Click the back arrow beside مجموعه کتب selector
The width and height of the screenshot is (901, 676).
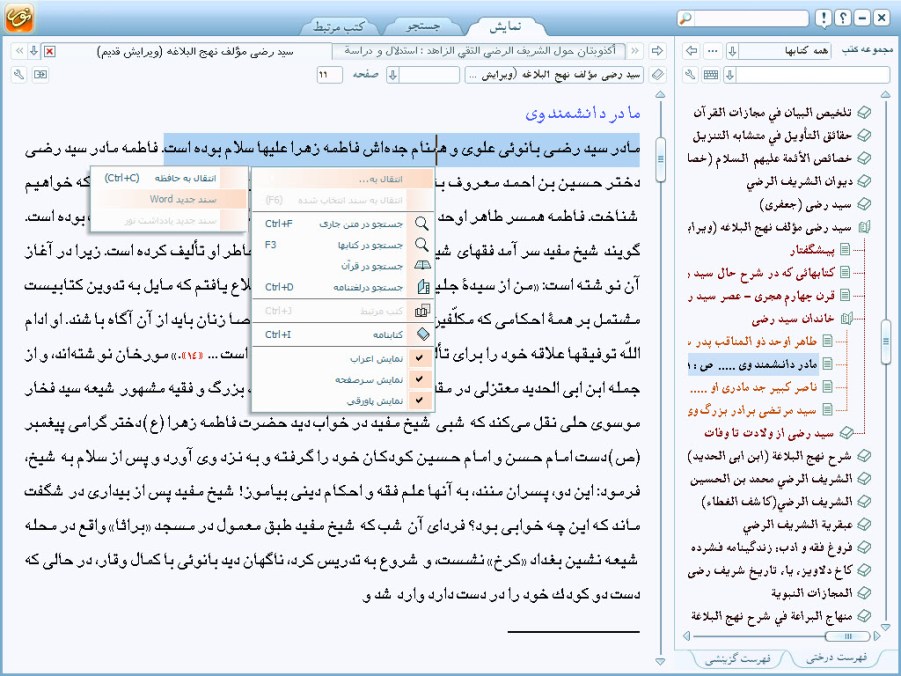tap(692, 51)
